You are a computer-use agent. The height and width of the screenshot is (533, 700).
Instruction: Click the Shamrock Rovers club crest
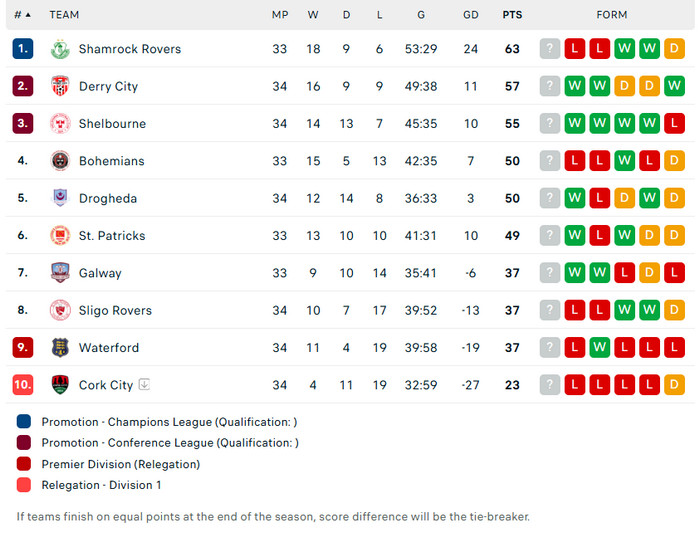click(x=60, y=49)
